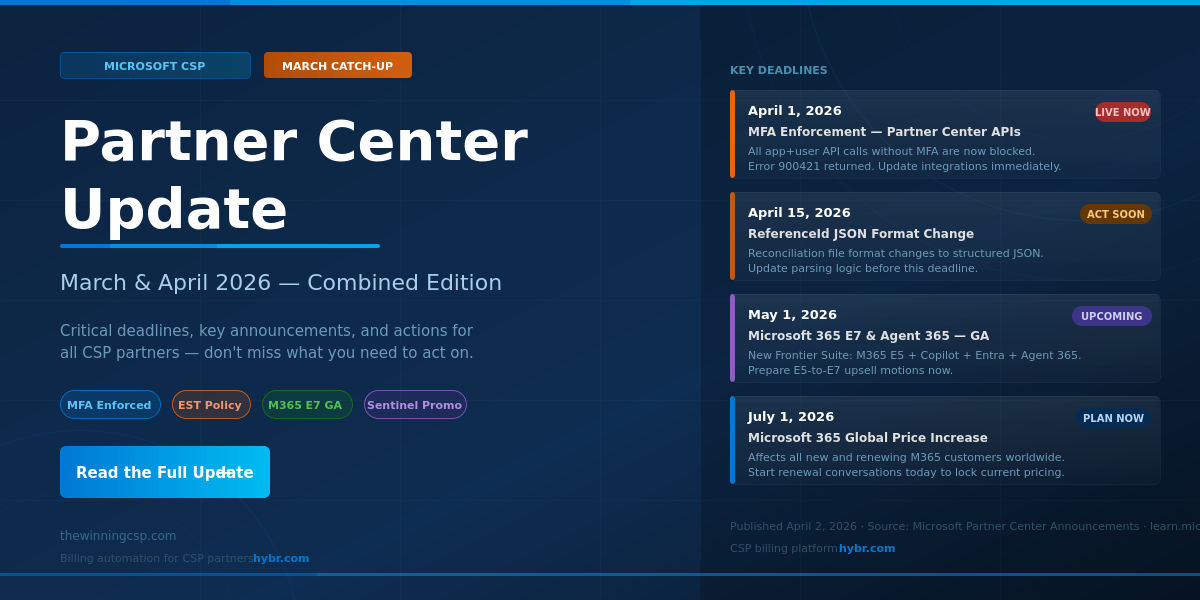Click the LIVE NOW status badge
The width and height of the screenshot is (1200, 600).
tap(1122, 112)
